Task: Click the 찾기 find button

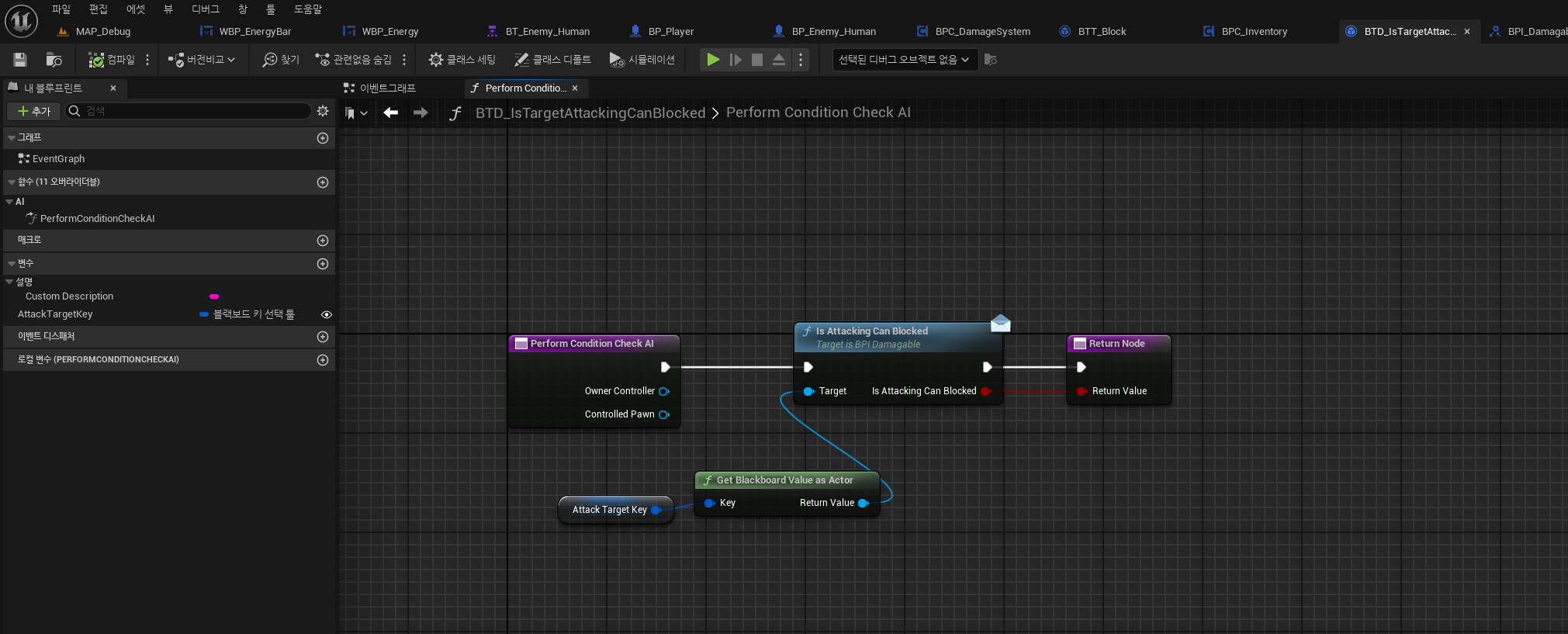Action: point(281,60)
